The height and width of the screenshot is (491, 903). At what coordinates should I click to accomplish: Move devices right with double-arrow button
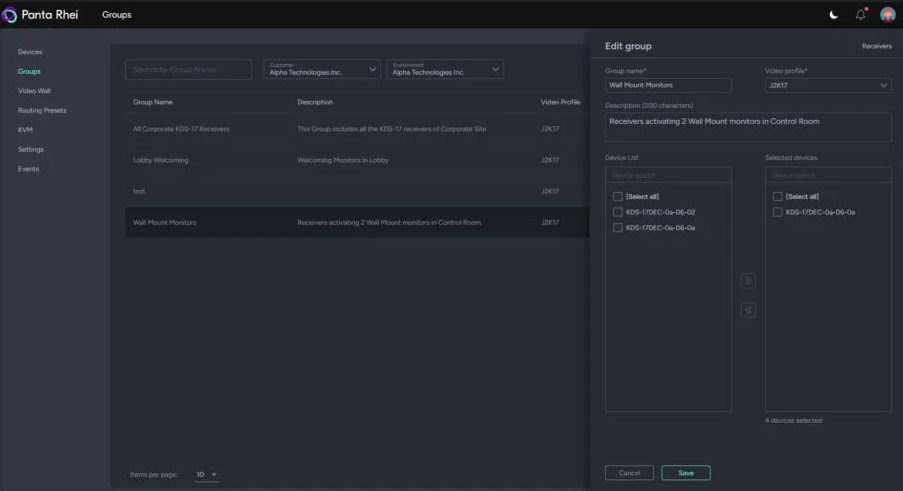pos(748,281)
